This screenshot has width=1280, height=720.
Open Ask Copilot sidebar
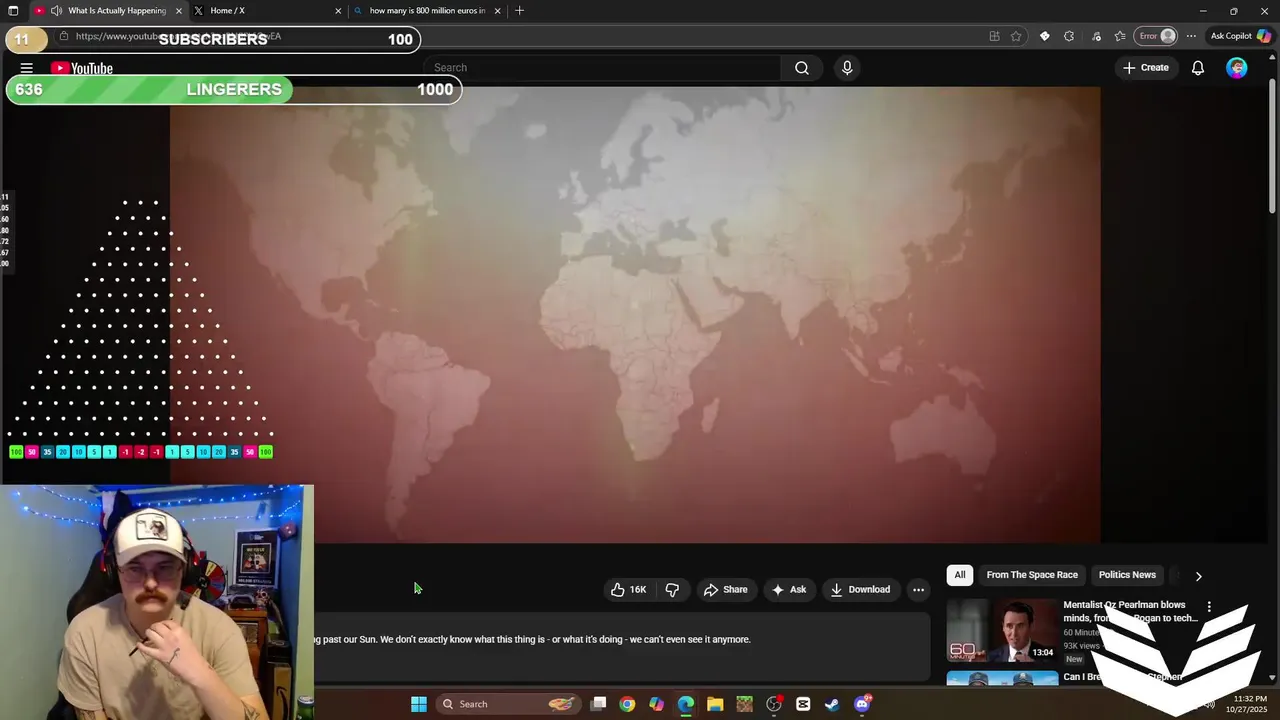[x=1240, y=36]
